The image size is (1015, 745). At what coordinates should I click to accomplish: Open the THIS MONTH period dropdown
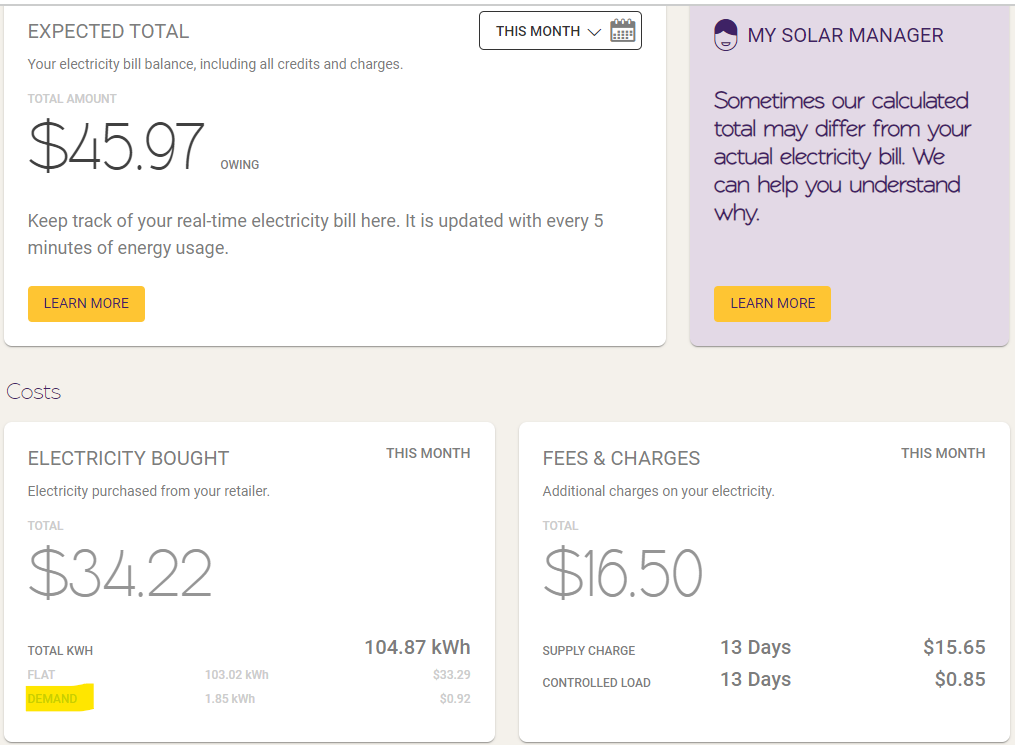(560, 30)
